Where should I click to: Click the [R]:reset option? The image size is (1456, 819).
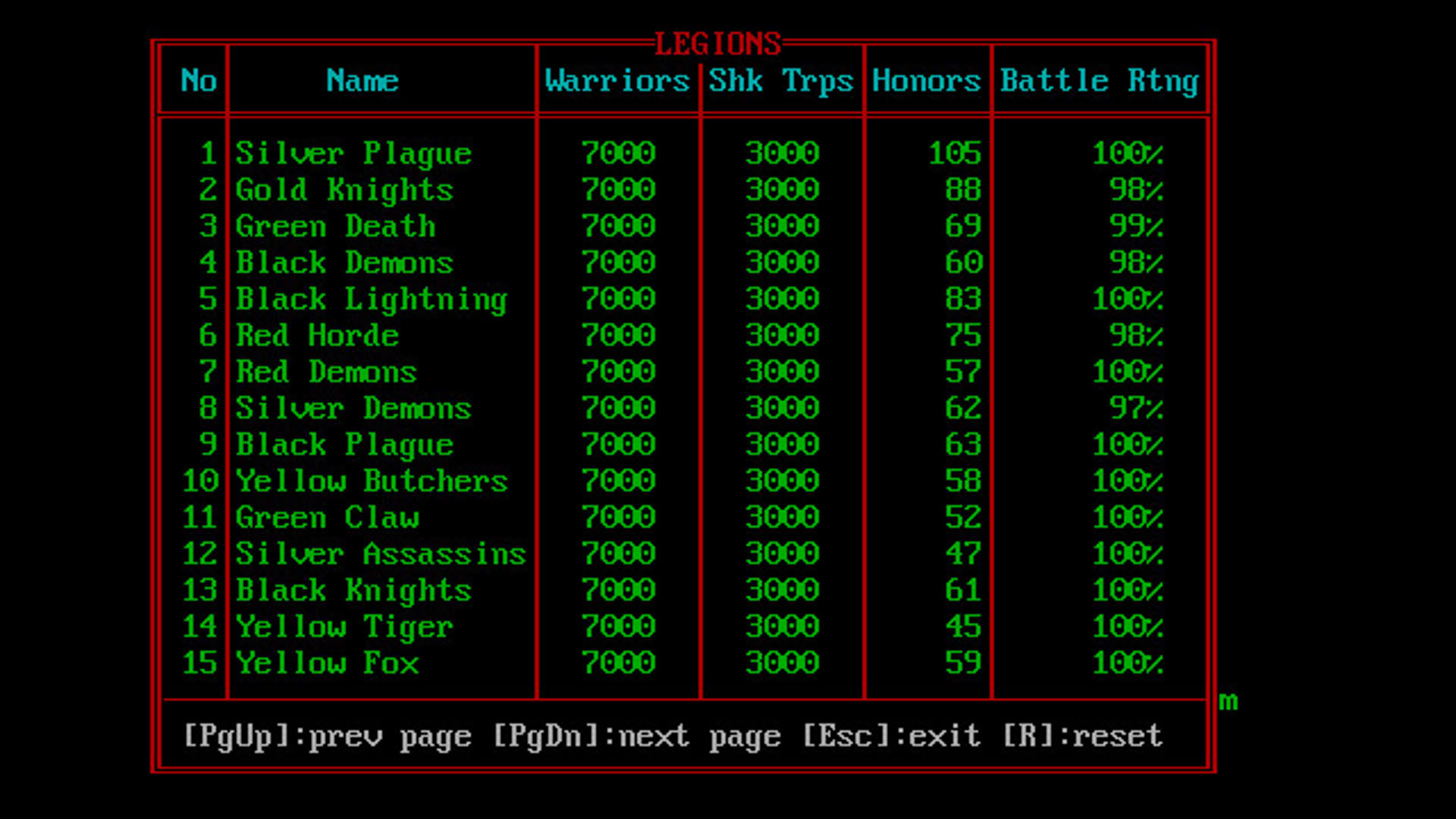pos(1083,736)
